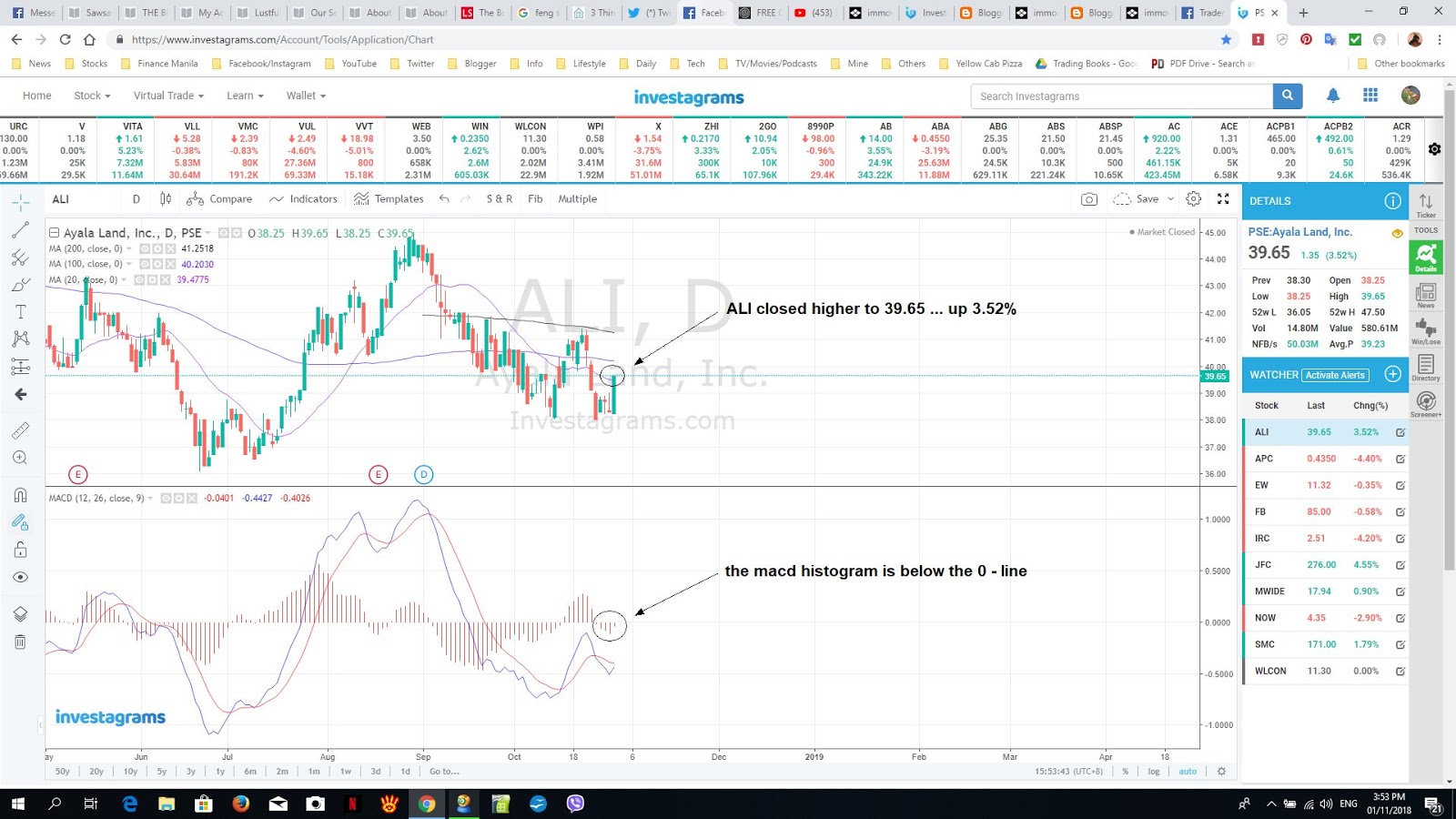The height and width of the screenshot is (819, 1456).
Task: Open the Ticker tool
Action: coord(1426,206)
